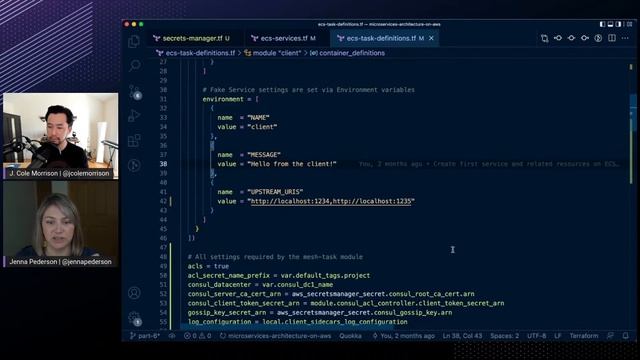This screenshot has width=640, height=360.
Task: Click the Open Changes icon in editor toolbar
Action: pos(544,38)
